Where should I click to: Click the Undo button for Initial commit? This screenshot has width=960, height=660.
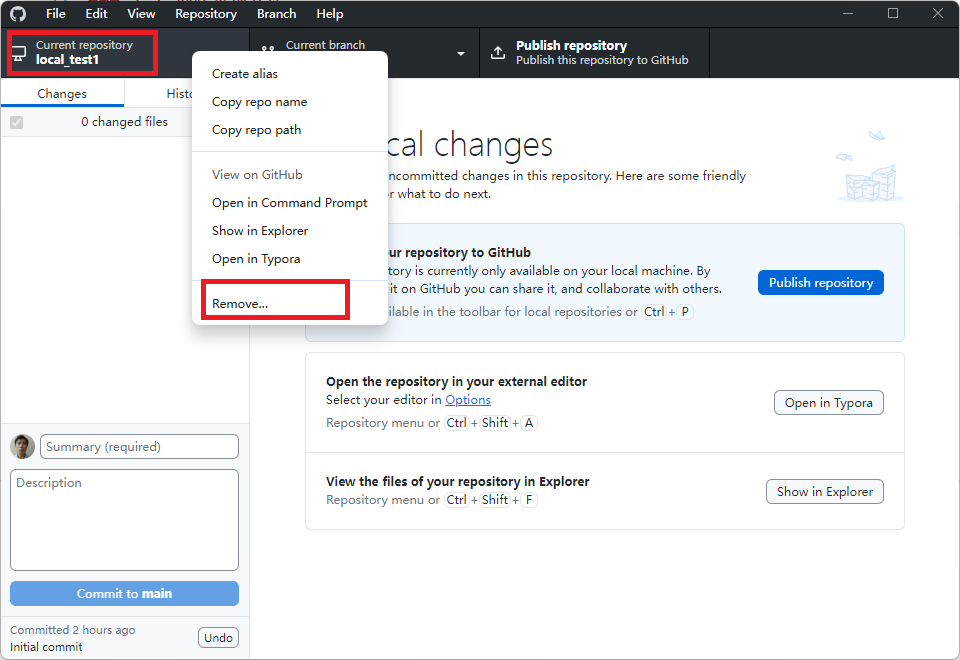point(218,638)
